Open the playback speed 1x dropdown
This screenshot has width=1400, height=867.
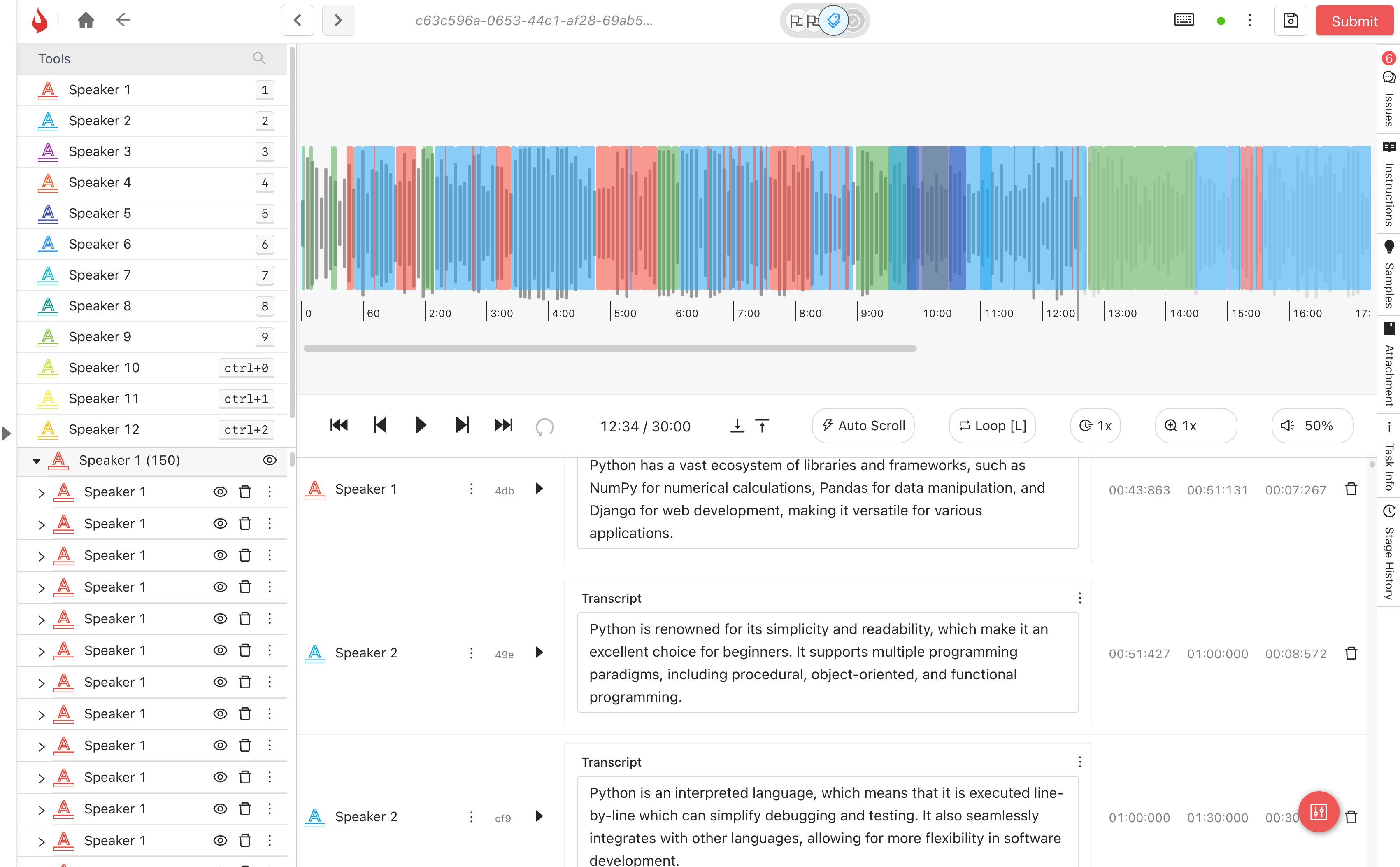(x=1095, y=426)
